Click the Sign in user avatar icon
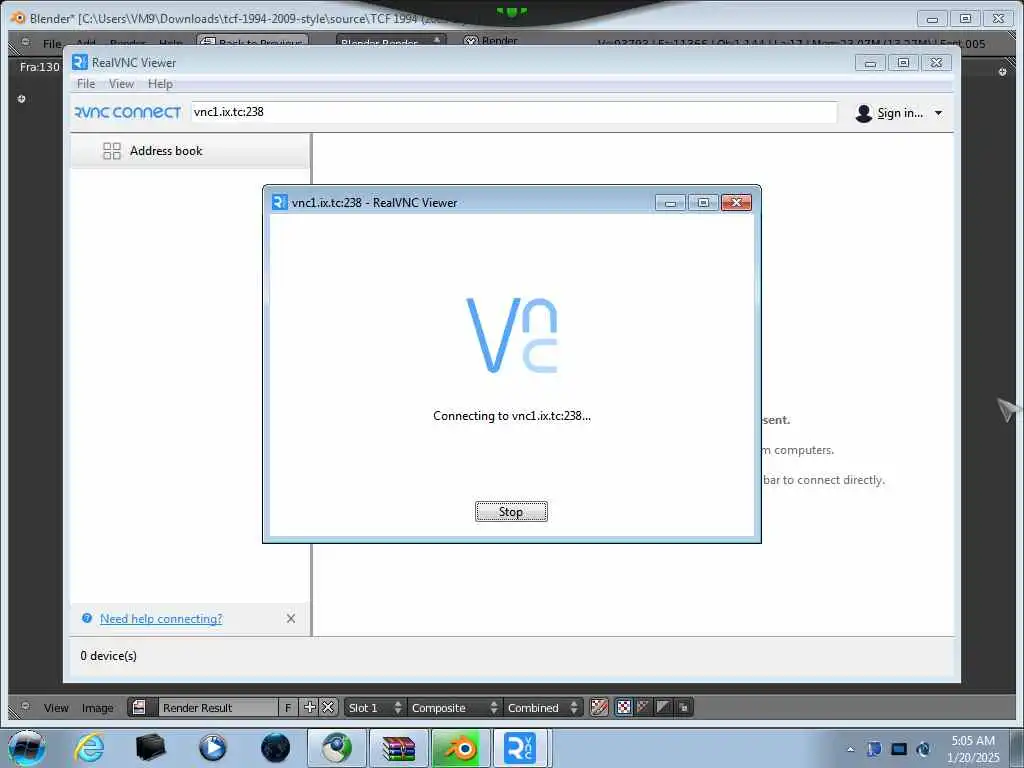 pos(863,113)
